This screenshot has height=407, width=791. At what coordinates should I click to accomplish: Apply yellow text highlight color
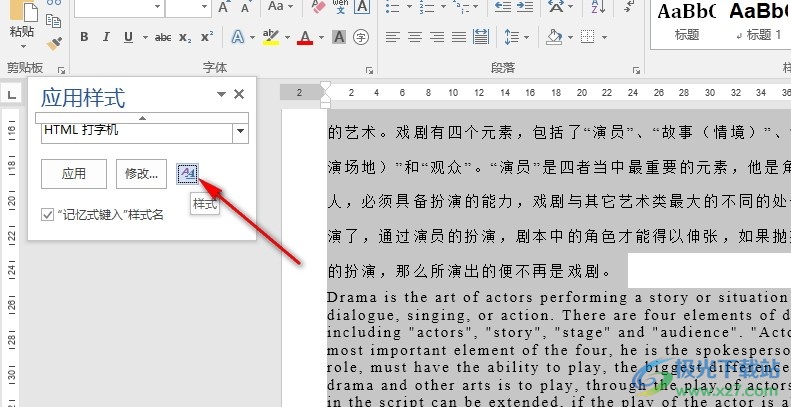271,37
